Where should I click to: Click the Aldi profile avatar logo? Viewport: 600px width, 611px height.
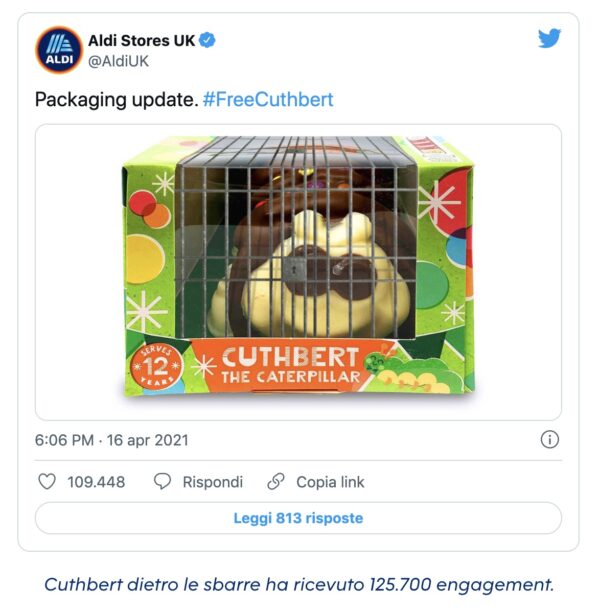point(59,50)
